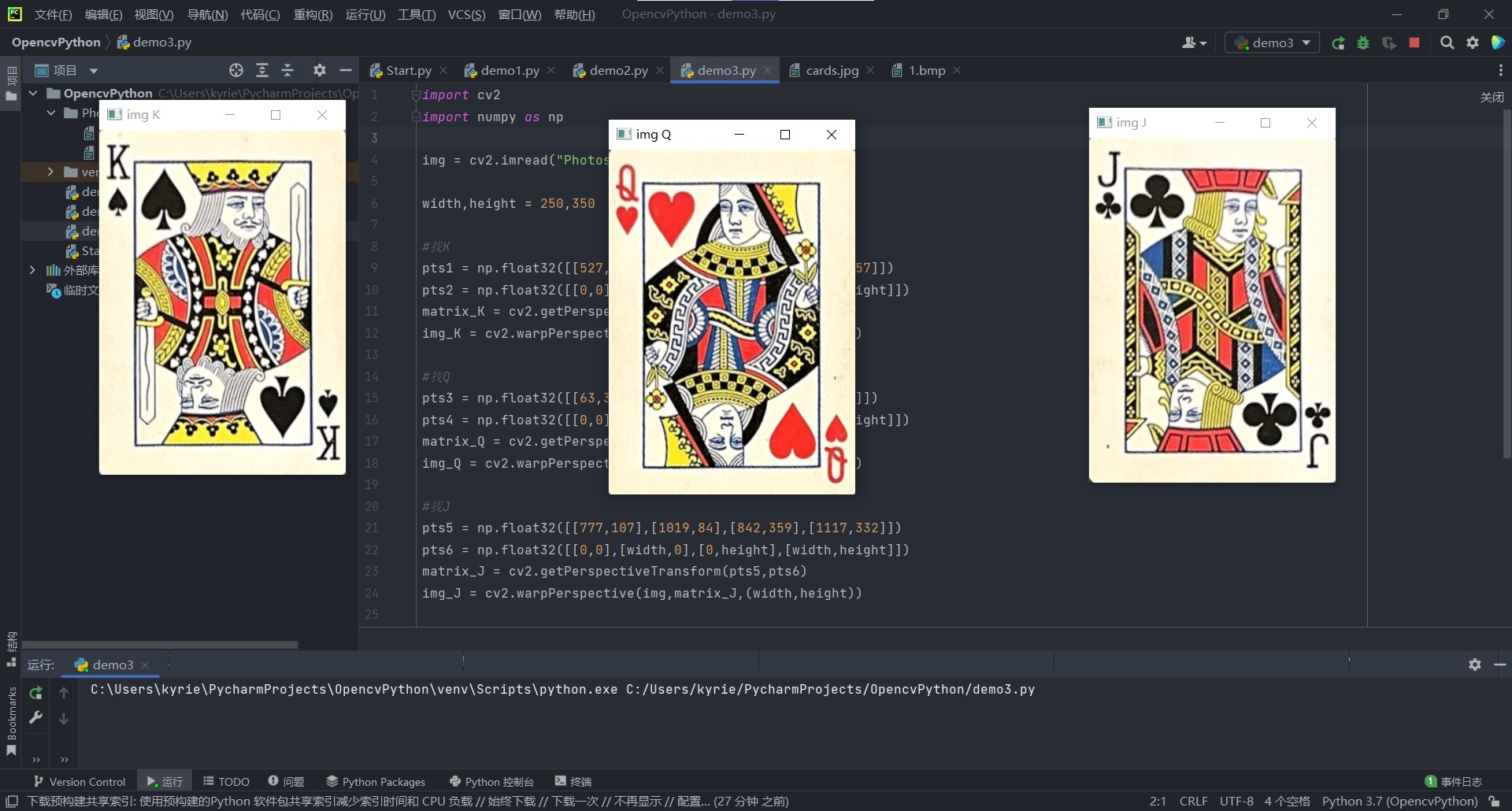
Task: Open Version Control tool window
Action: point(79,781)
